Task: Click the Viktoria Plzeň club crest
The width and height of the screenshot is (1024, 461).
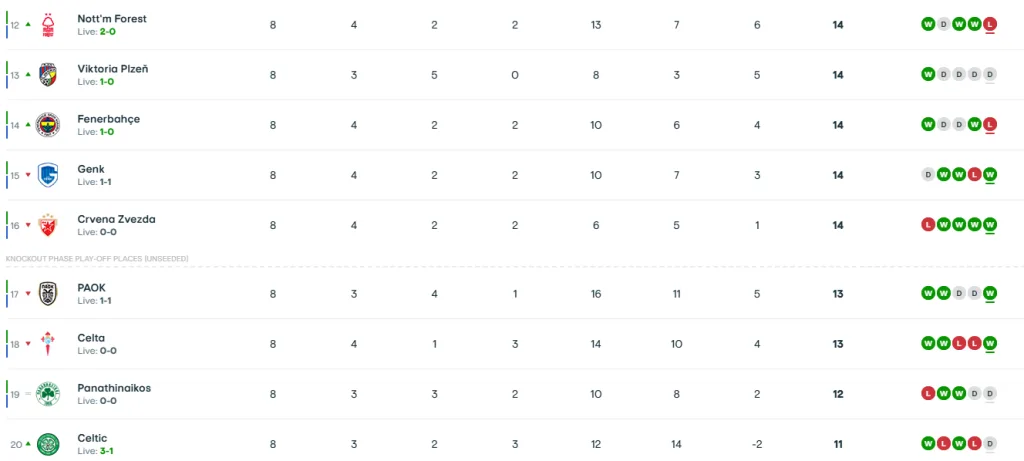Action: pos(48,75)
